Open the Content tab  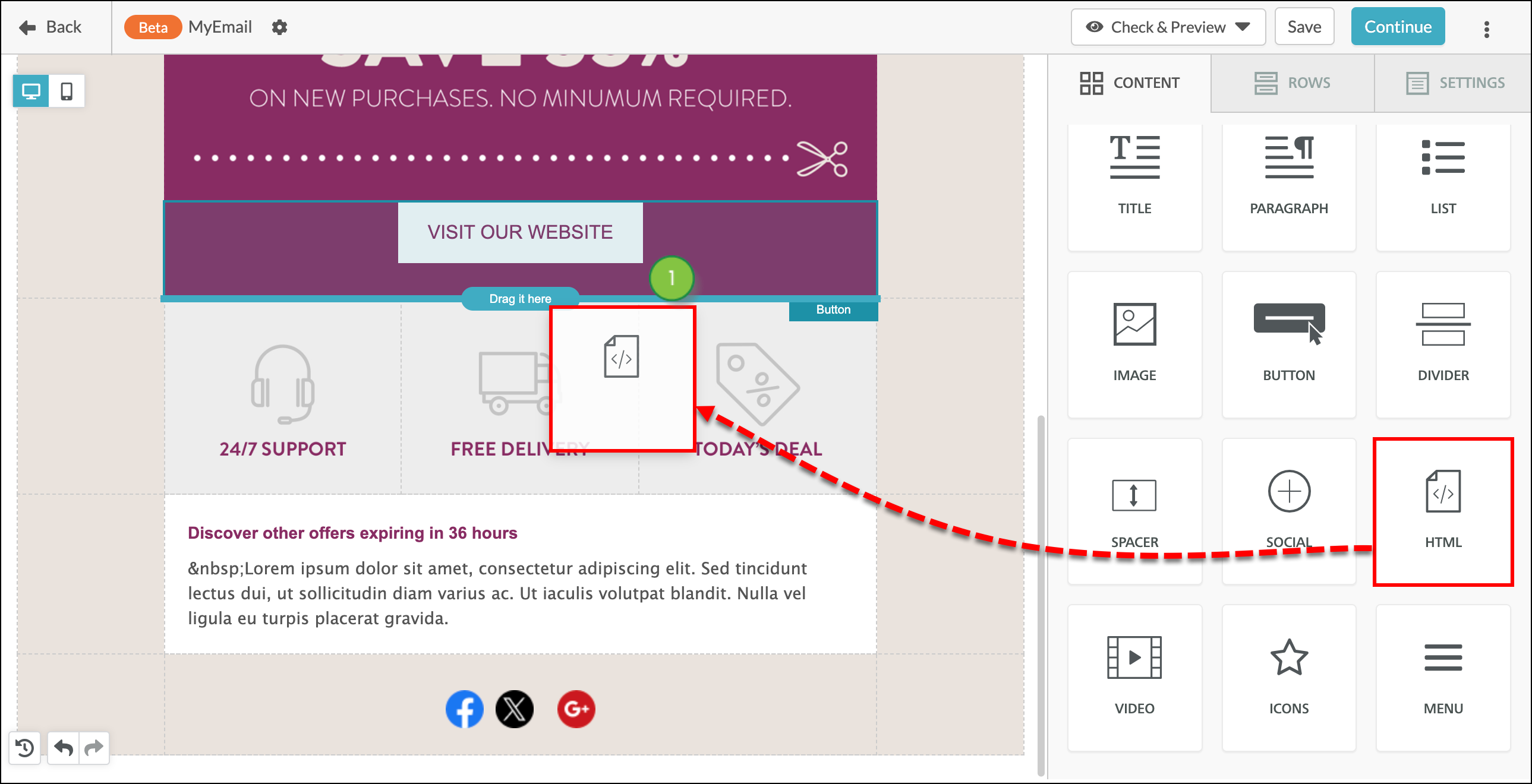tap(1129, 83)
